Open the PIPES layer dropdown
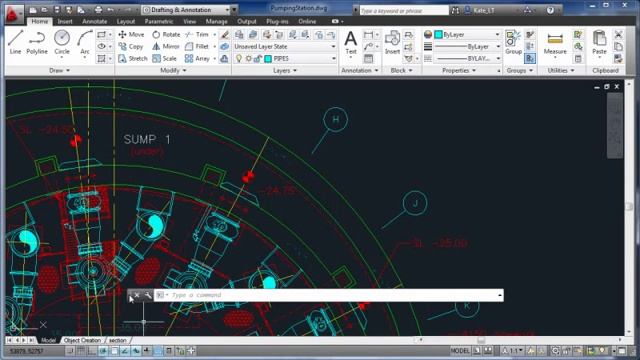This screenshot has width=640, height=360. [284, 59]
